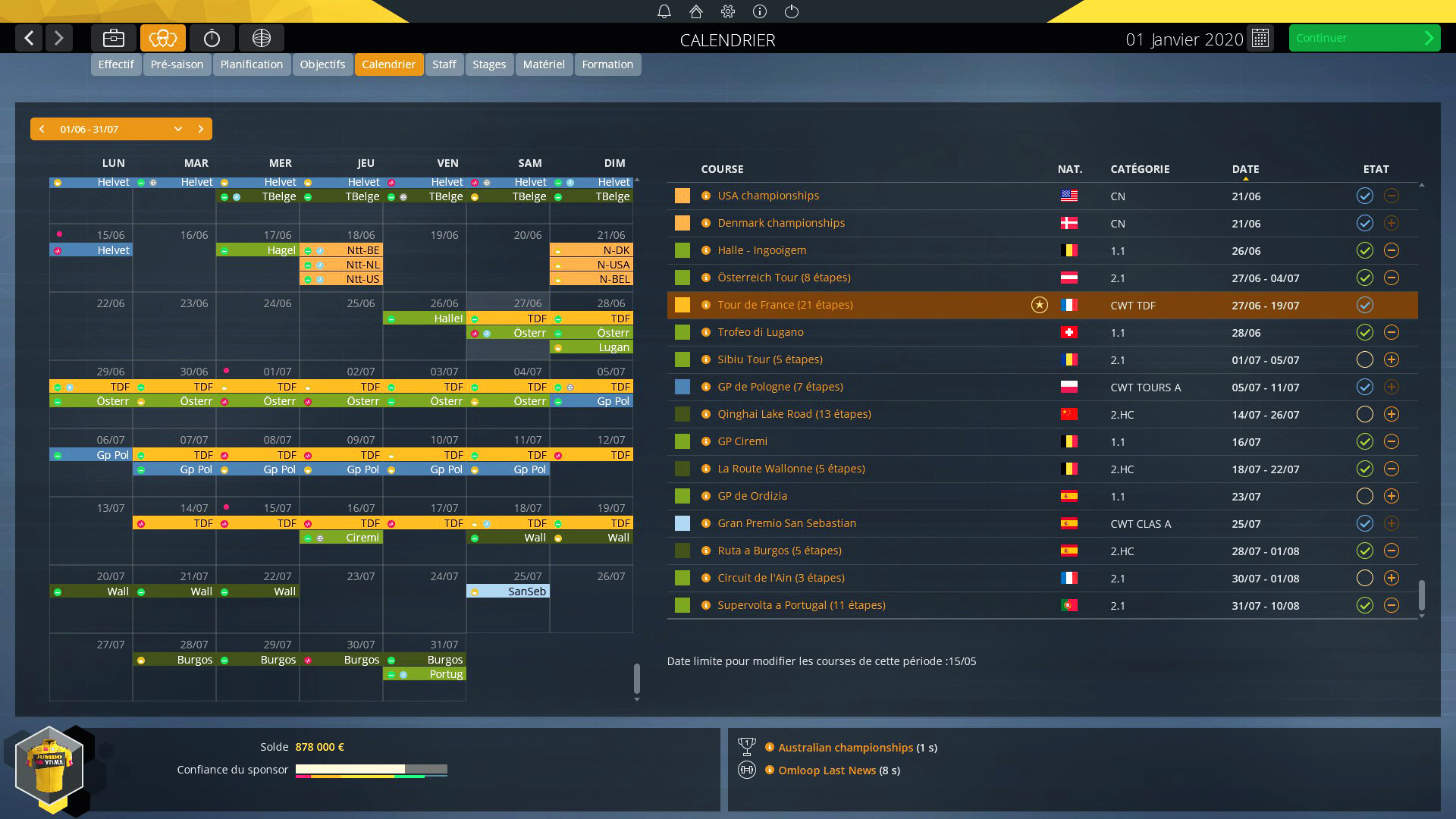
Task: Click the info circle icon
Action: [x=760, y=11]
